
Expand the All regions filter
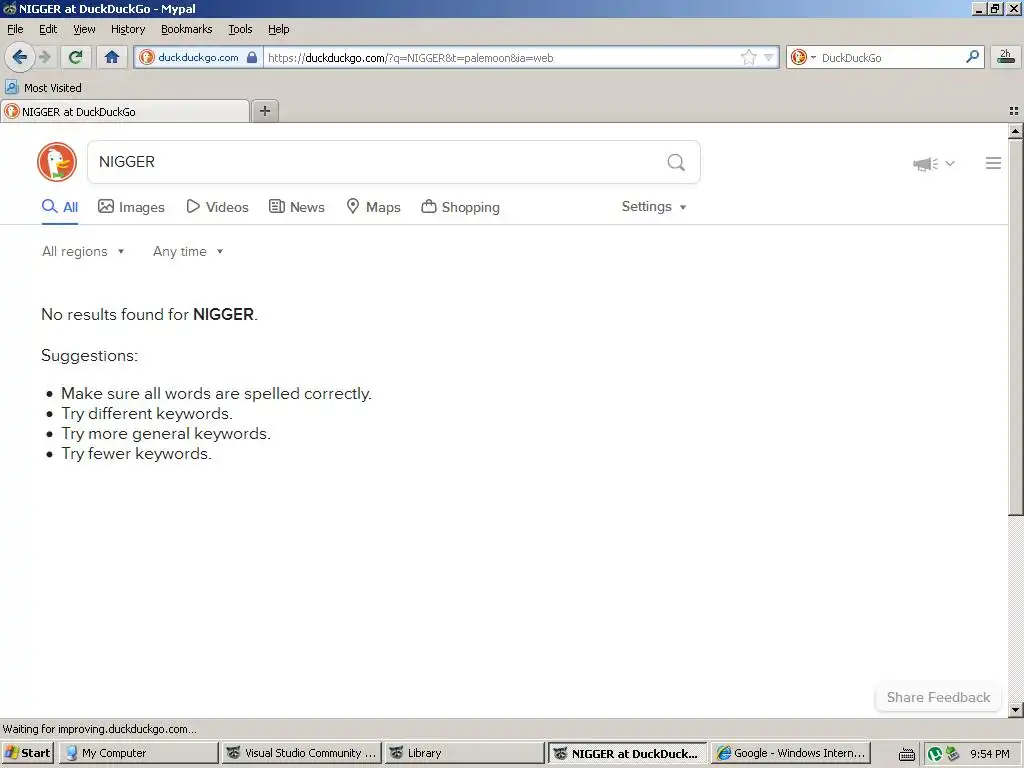pyautogui.click(x=83, y=251)
